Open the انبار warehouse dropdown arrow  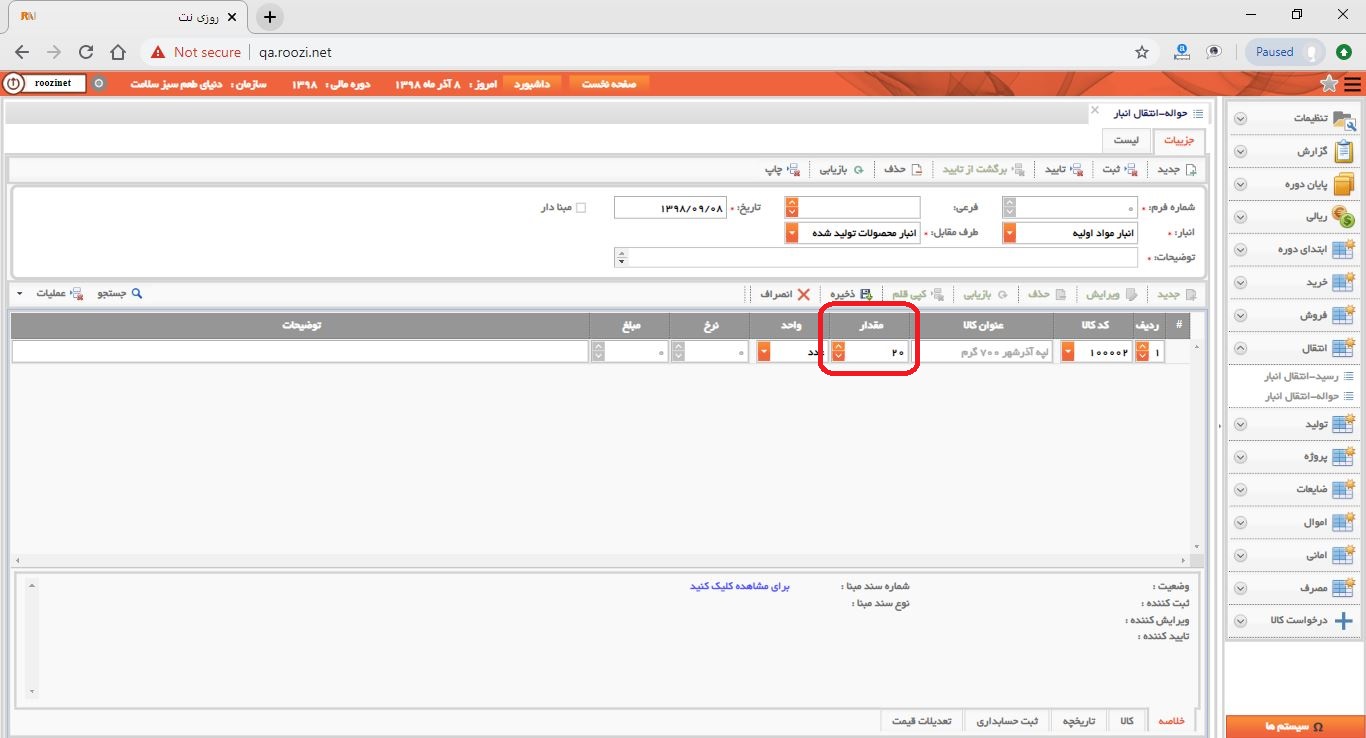pos(1010,233)
